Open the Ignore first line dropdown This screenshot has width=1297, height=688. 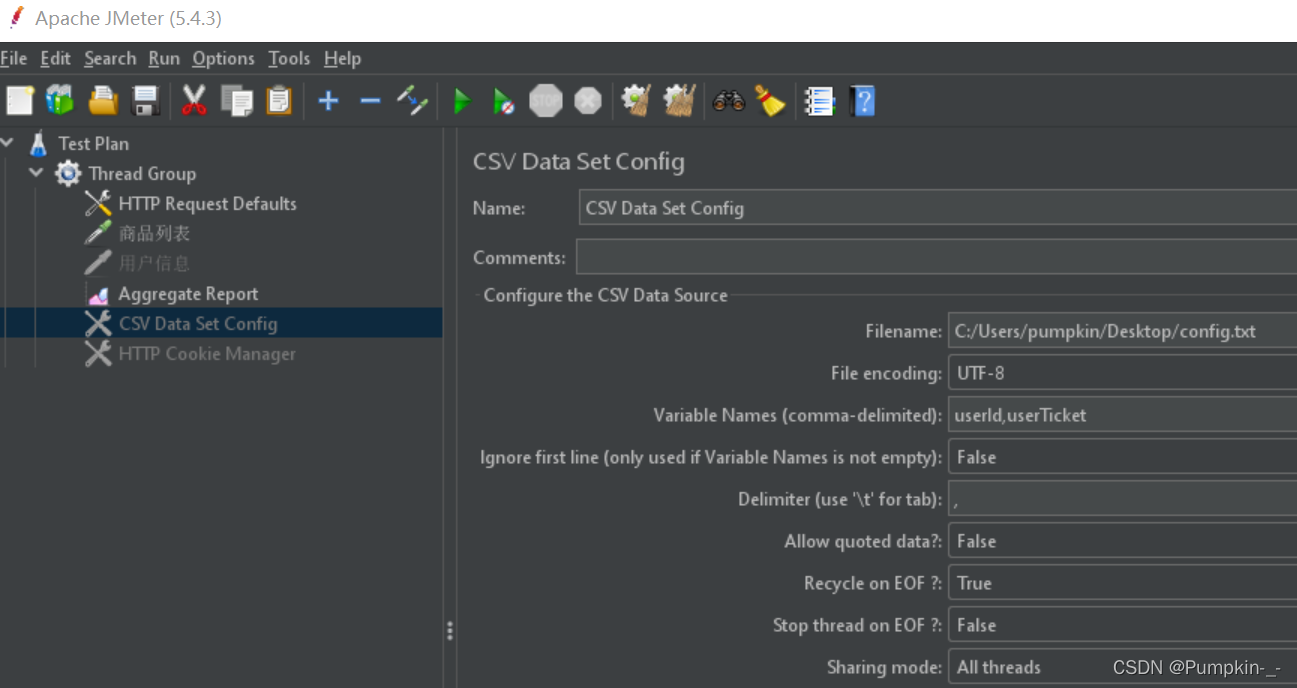1122,457
